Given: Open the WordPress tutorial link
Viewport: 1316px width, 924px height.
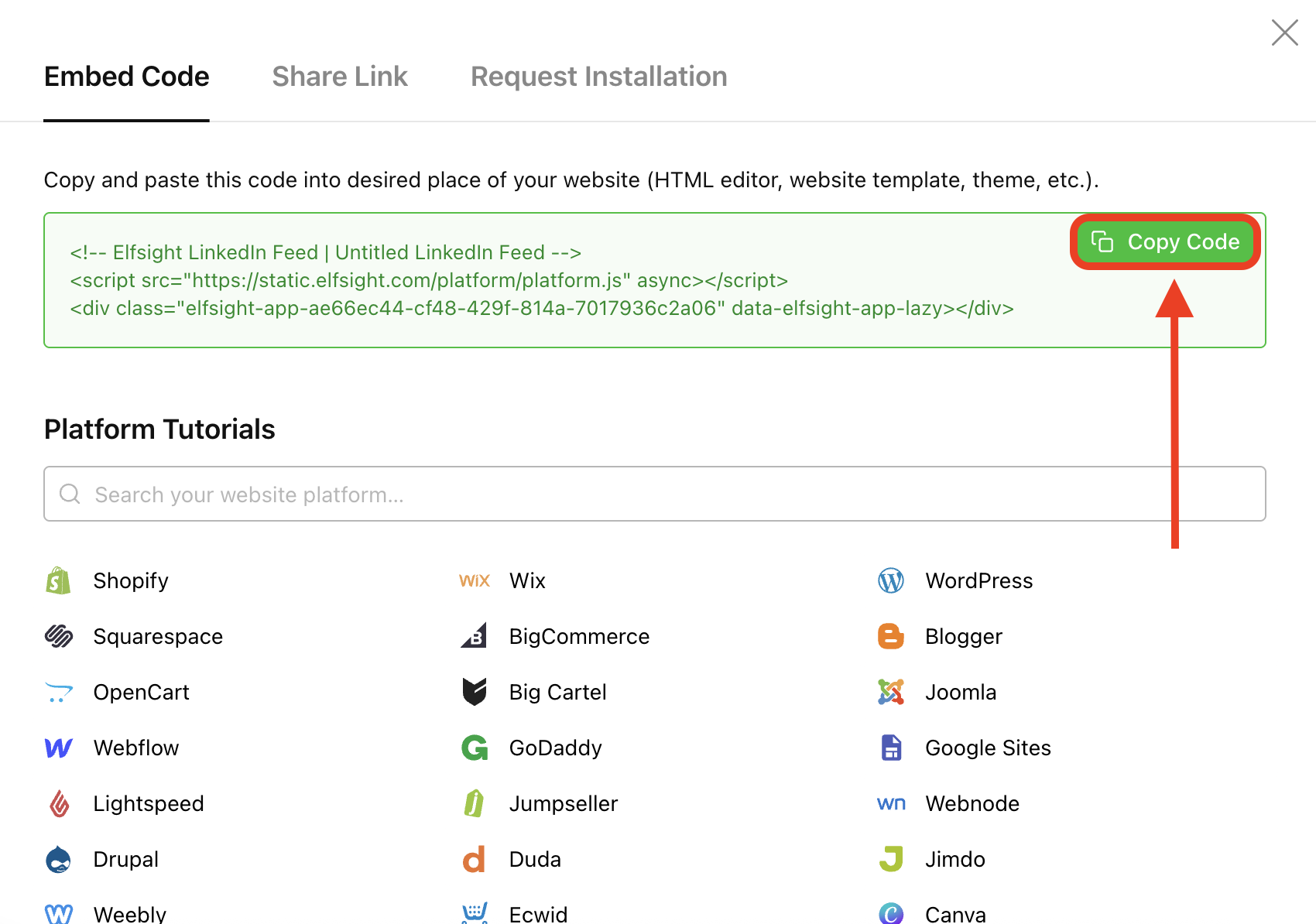Looking at the screenshot, I should [x=979, y=580].
